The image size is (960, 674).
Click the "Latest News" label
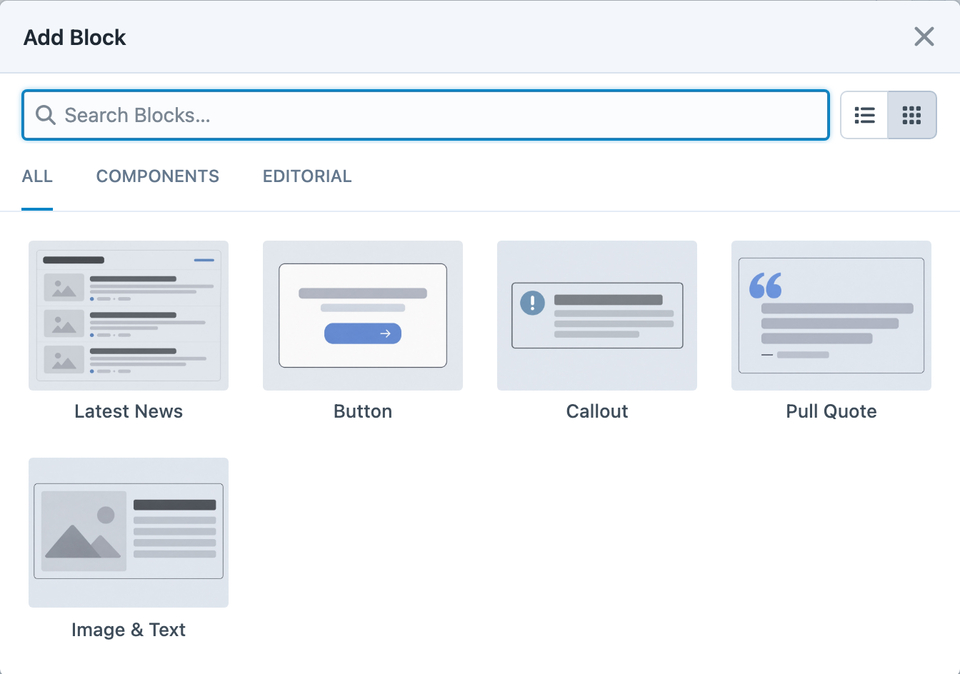point(129,411)
